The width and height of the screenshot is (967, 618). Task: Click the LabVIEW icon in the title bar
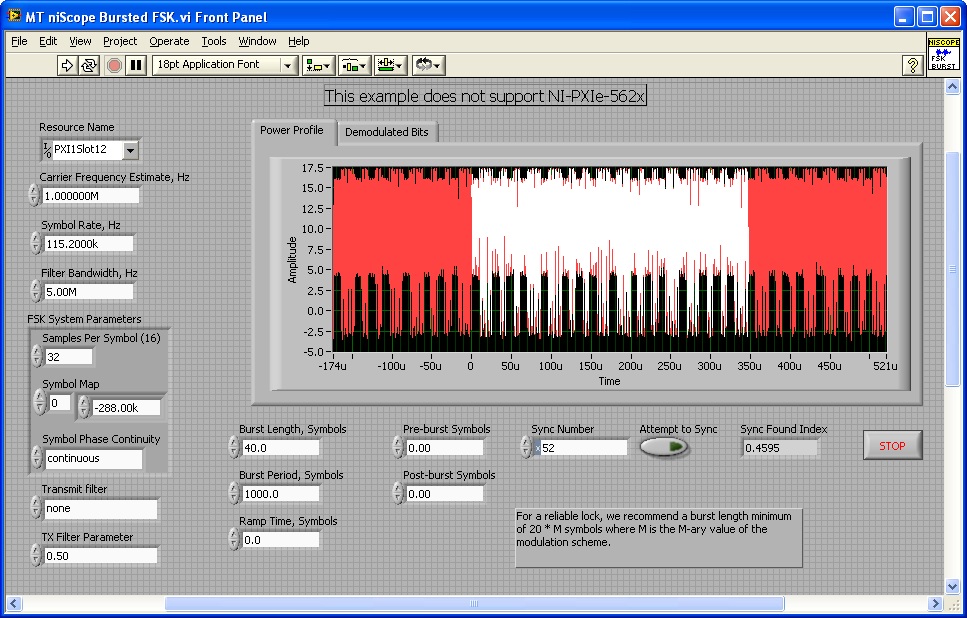tap(14, 16)
